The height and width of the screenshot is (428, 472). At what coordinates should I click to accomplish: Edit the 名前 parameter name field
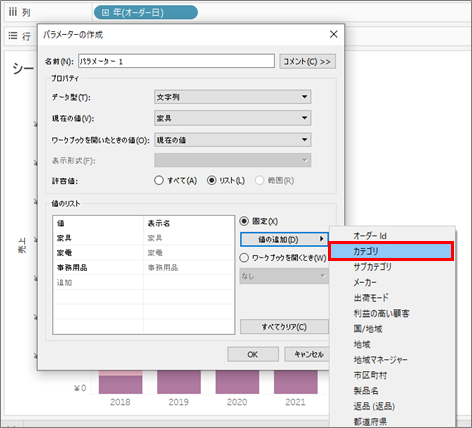tap(176, 61)
